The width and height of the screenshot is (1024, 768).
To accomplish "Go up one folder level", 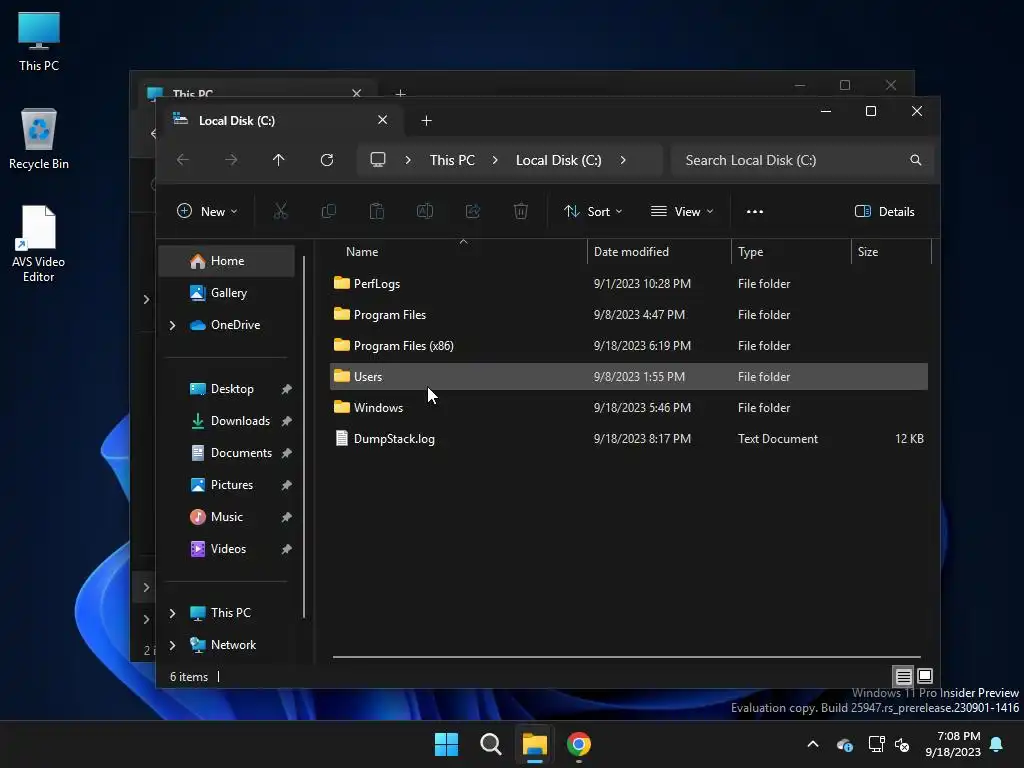I will [279, 160].
